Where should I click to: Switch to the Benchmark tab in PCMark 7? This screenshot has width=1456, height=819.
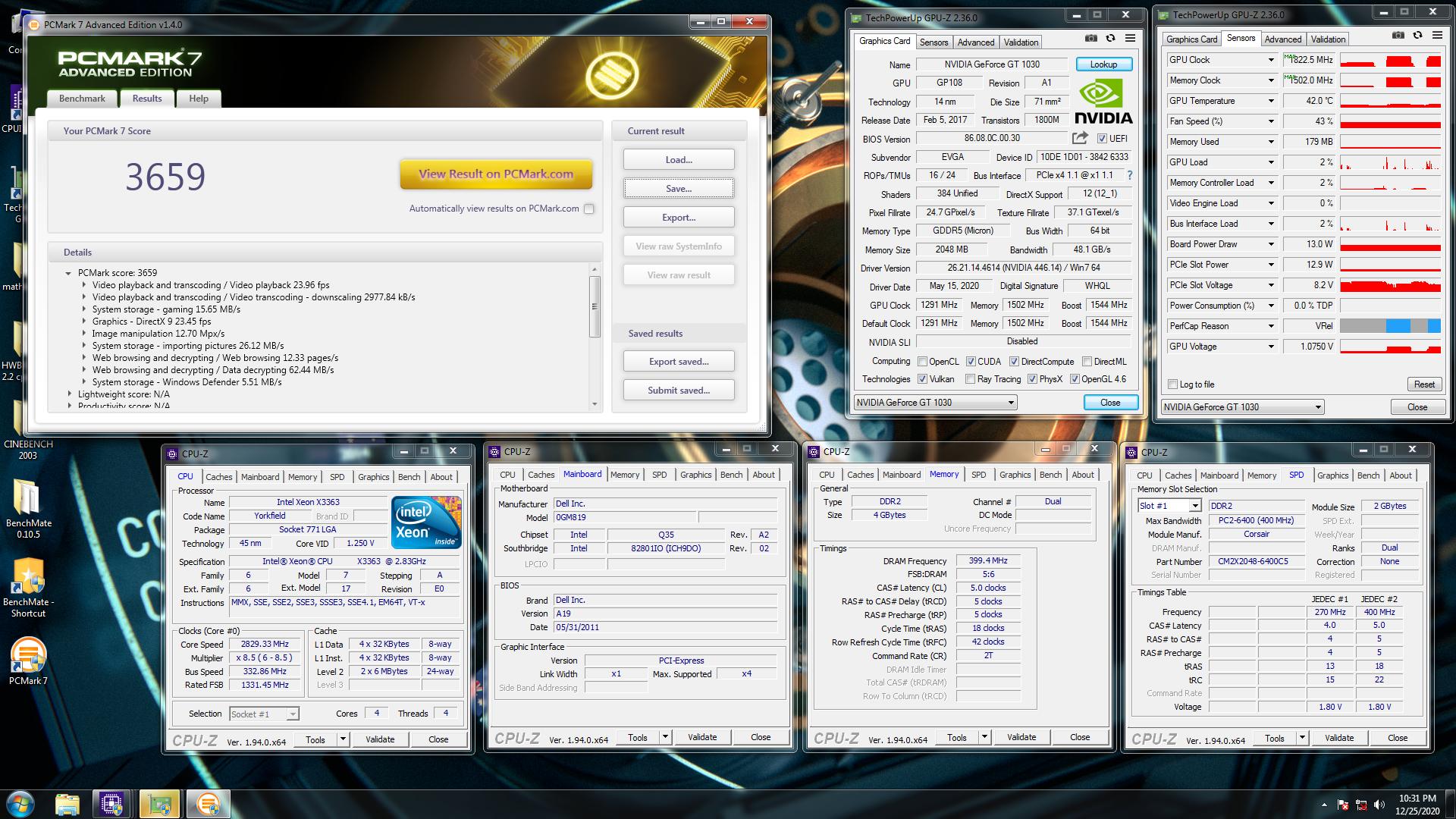point(82,99)
